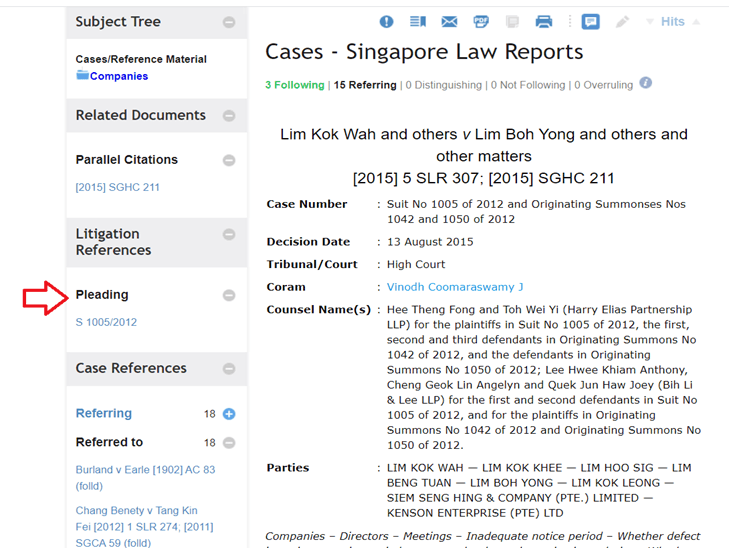Open pleading S 1005/2012 link
The image size is (729, 548).
click(x=106, y=322)
